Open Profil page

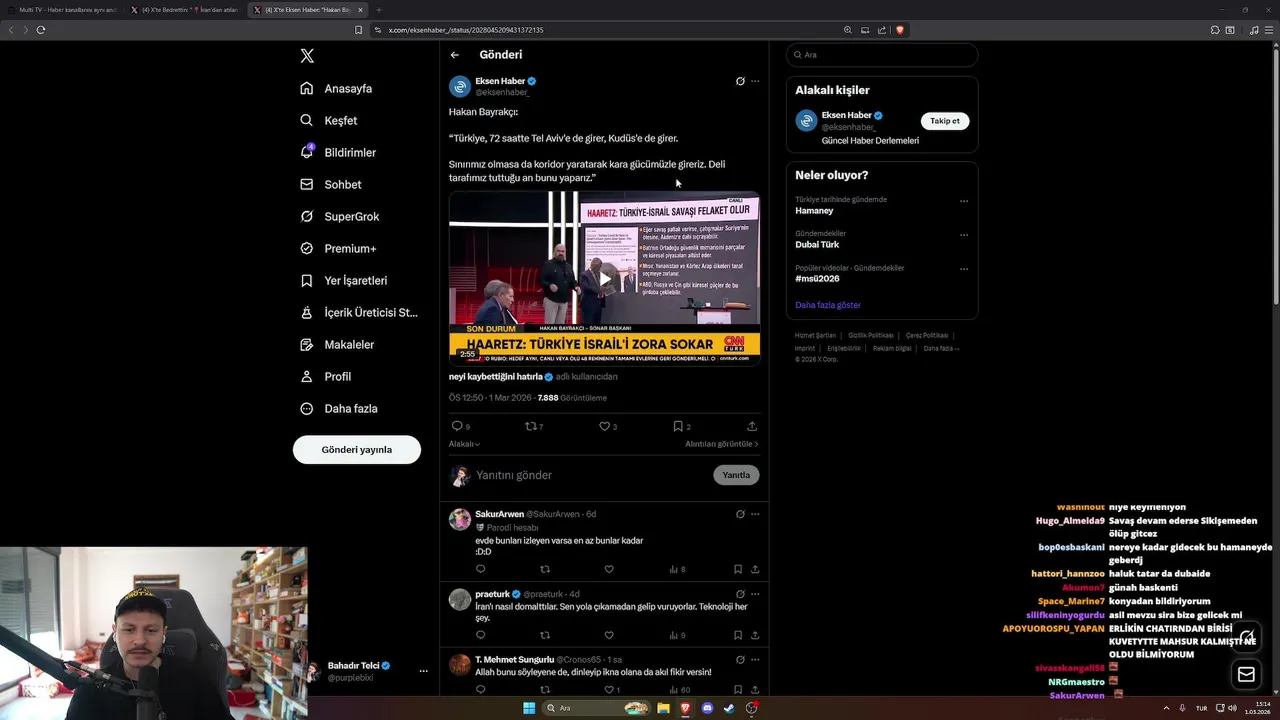[326, 376]
